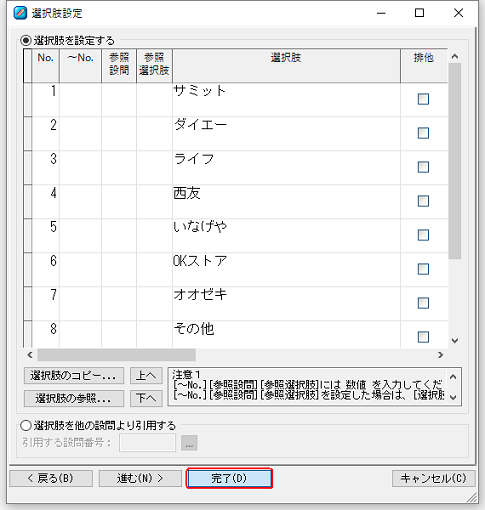This screenshot has height=510, width=485.
Task: Go back with 戻る(B) button
Action: [51, 478]
